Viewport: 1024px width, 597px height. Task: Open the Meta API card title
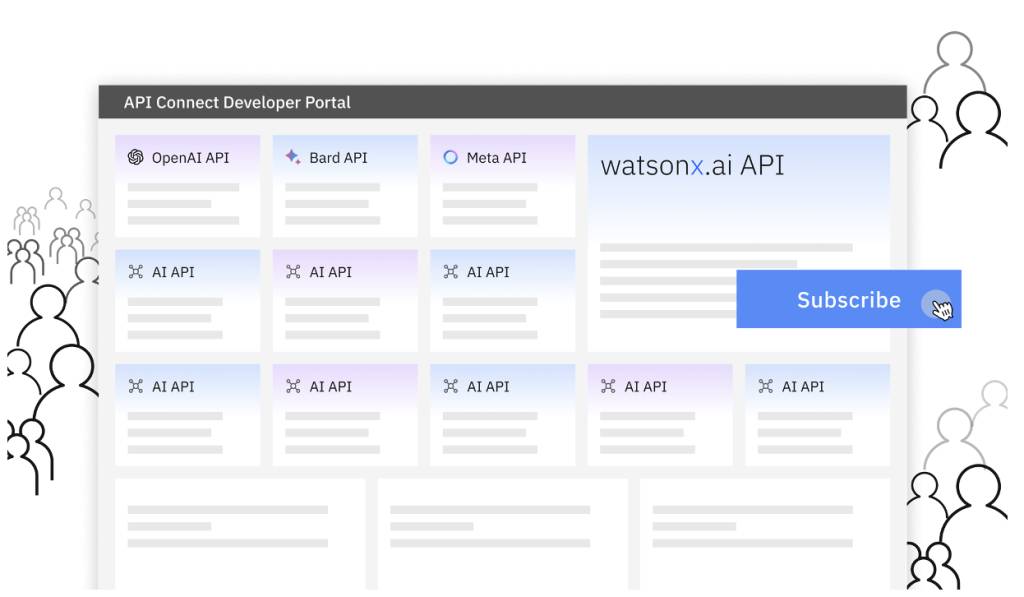coord(496,158)
